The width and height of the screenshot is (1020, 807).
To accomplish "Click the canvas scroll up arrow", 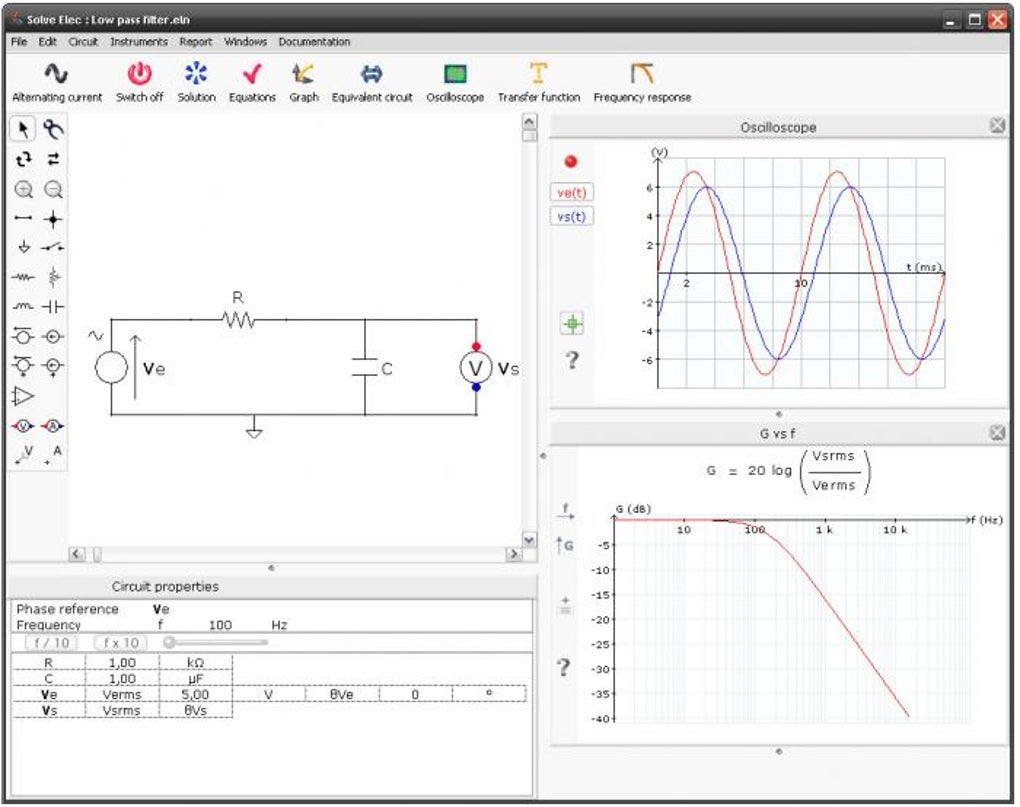I will [530, 122].
